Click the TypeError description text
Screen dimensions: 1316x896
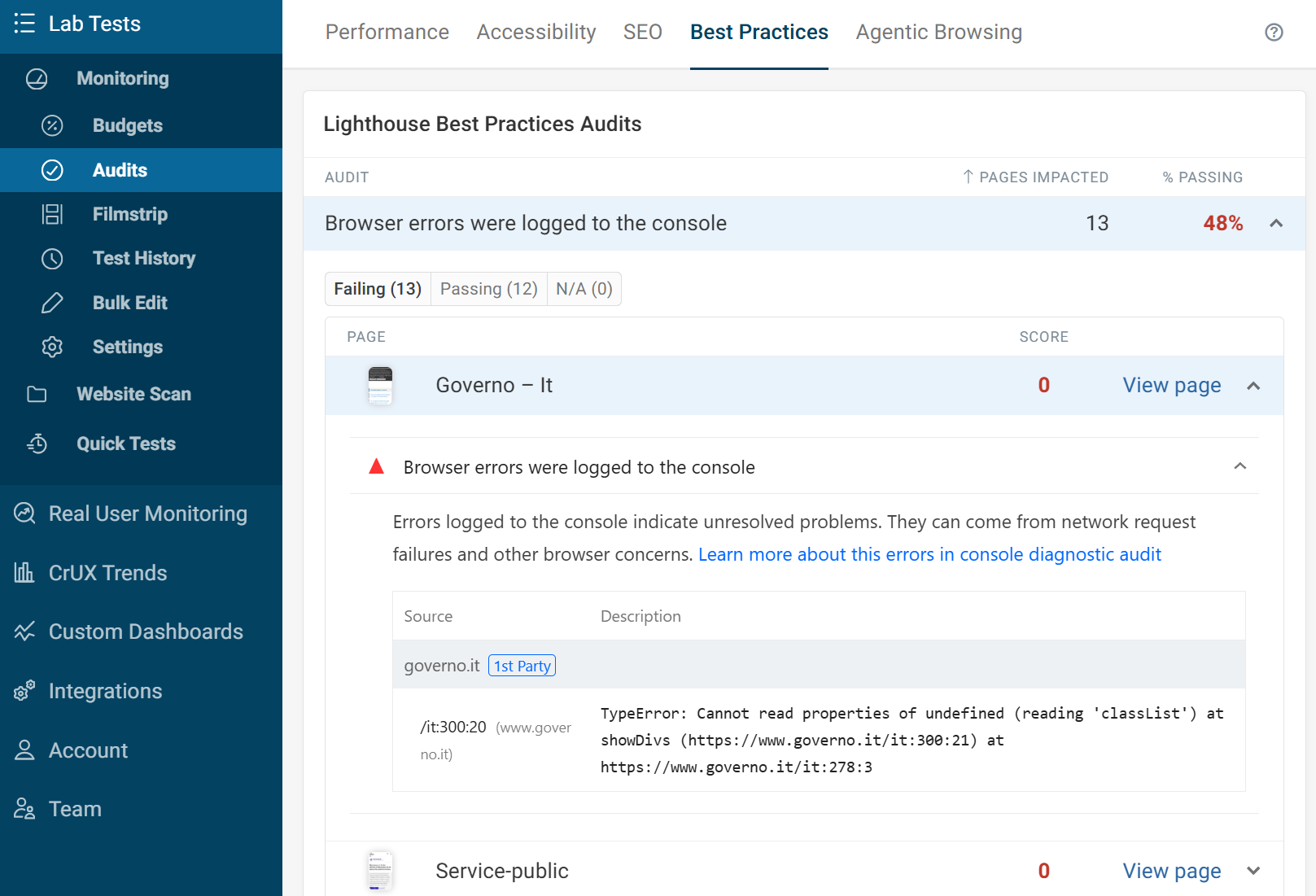click(x=912, y=740)
